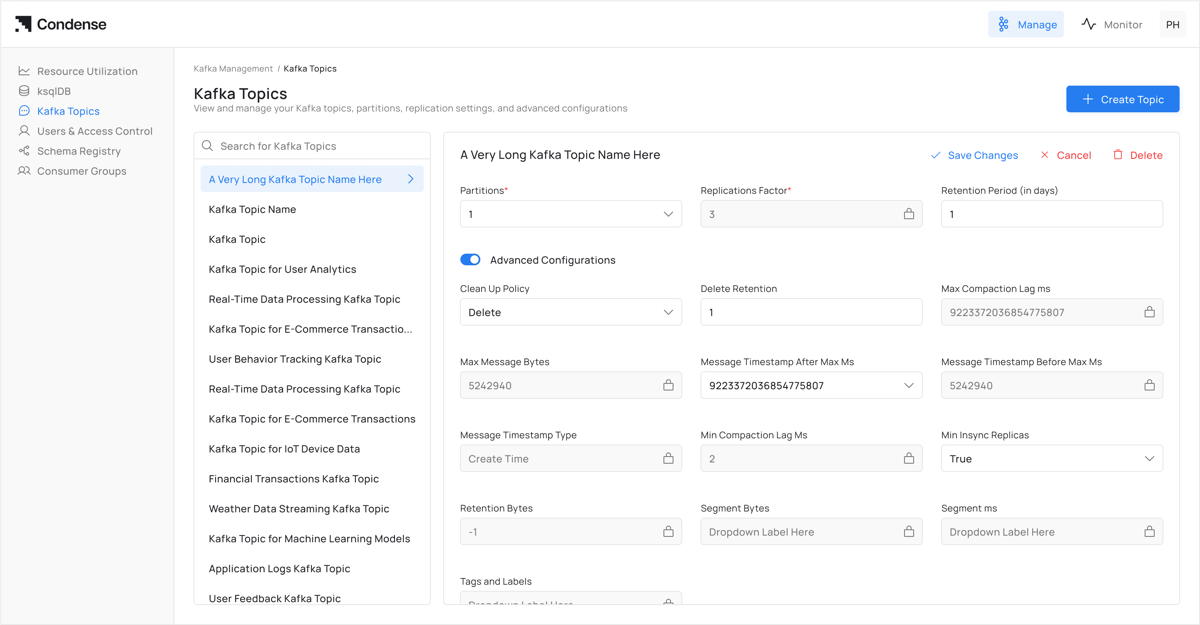Click Save Changes

[x=974, y=155]
